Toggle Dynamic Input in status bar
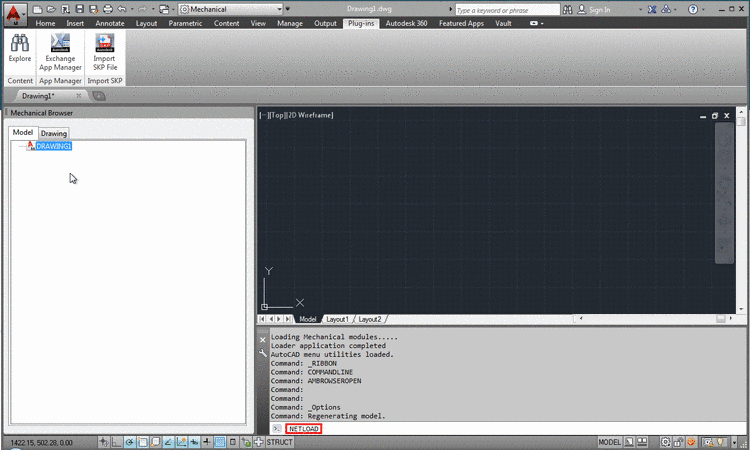750x450 pixels. tap(194, 442)
